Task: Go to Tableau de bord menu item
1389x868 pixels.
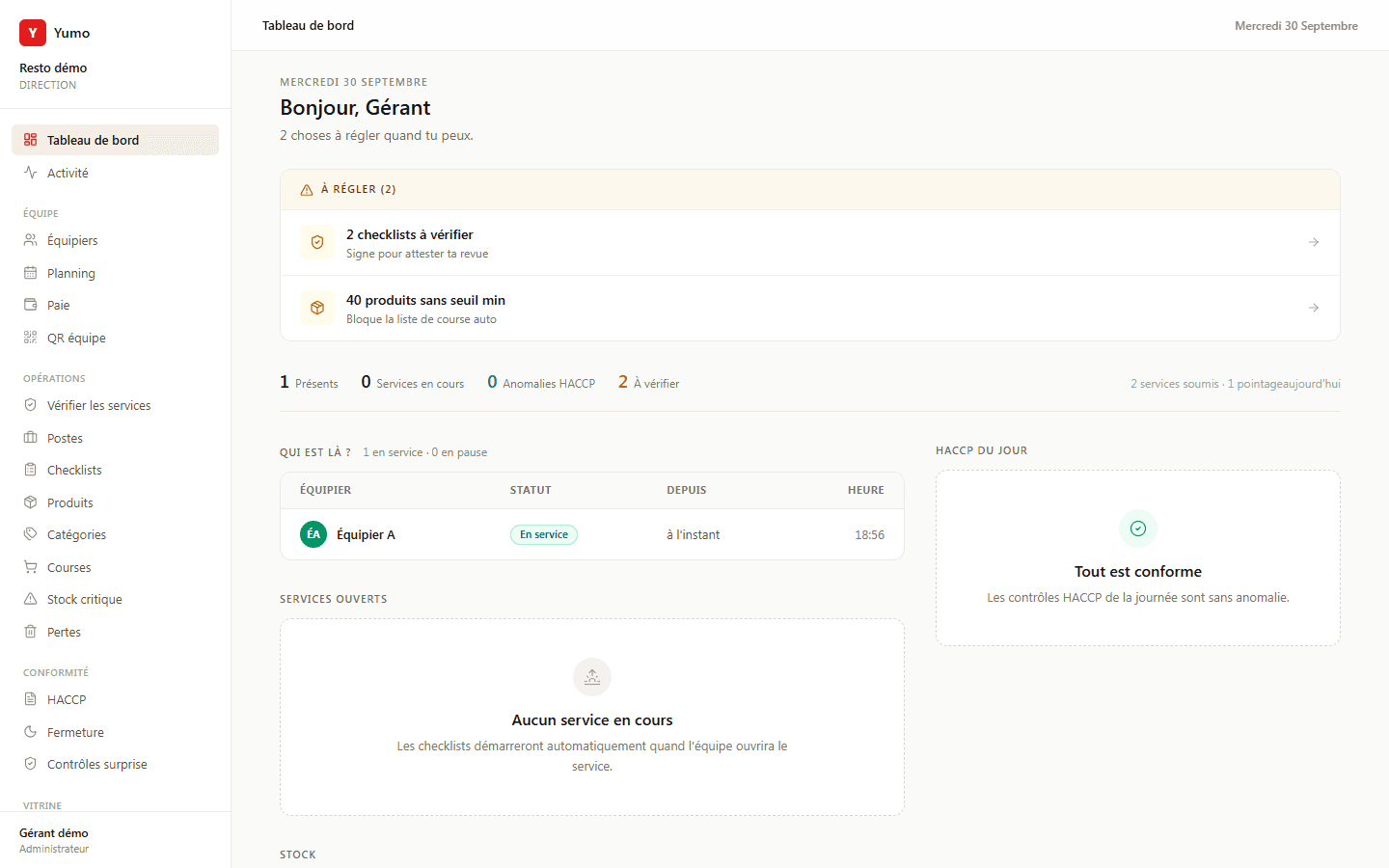Action: click(x=115, y=140)
